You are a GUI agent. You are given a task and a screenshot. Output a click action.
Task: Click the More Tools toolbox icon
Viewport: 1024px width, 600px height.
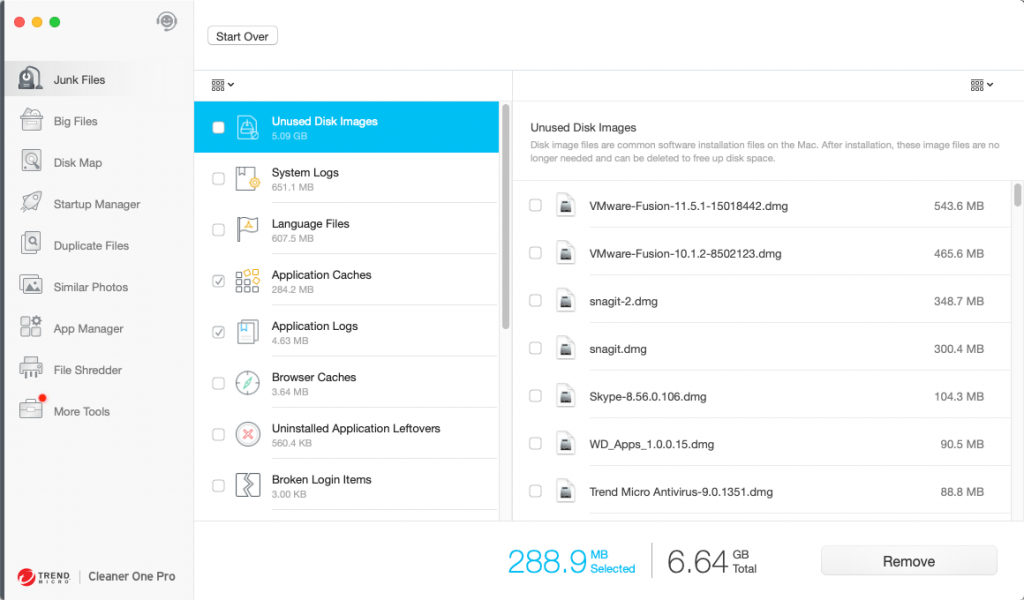pos(32,410)
